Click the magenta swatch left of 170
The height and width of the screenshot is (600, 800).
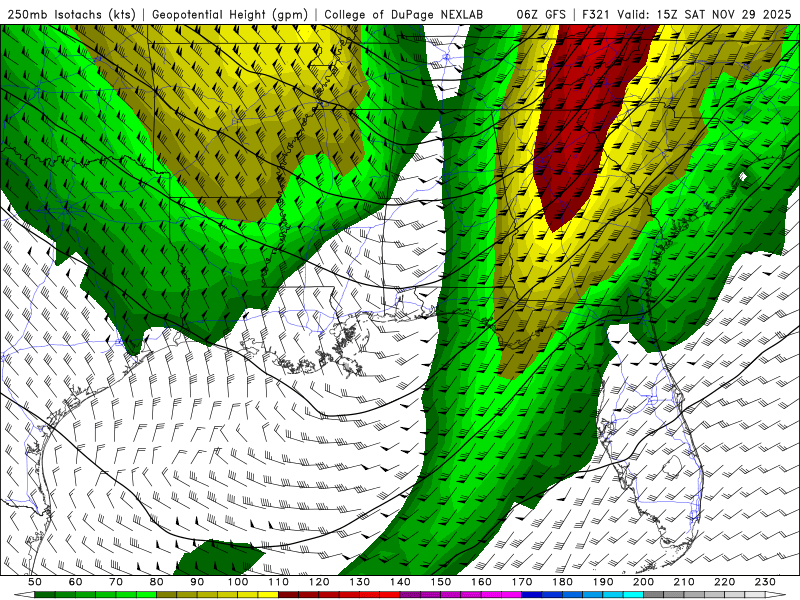pos(512,595)
